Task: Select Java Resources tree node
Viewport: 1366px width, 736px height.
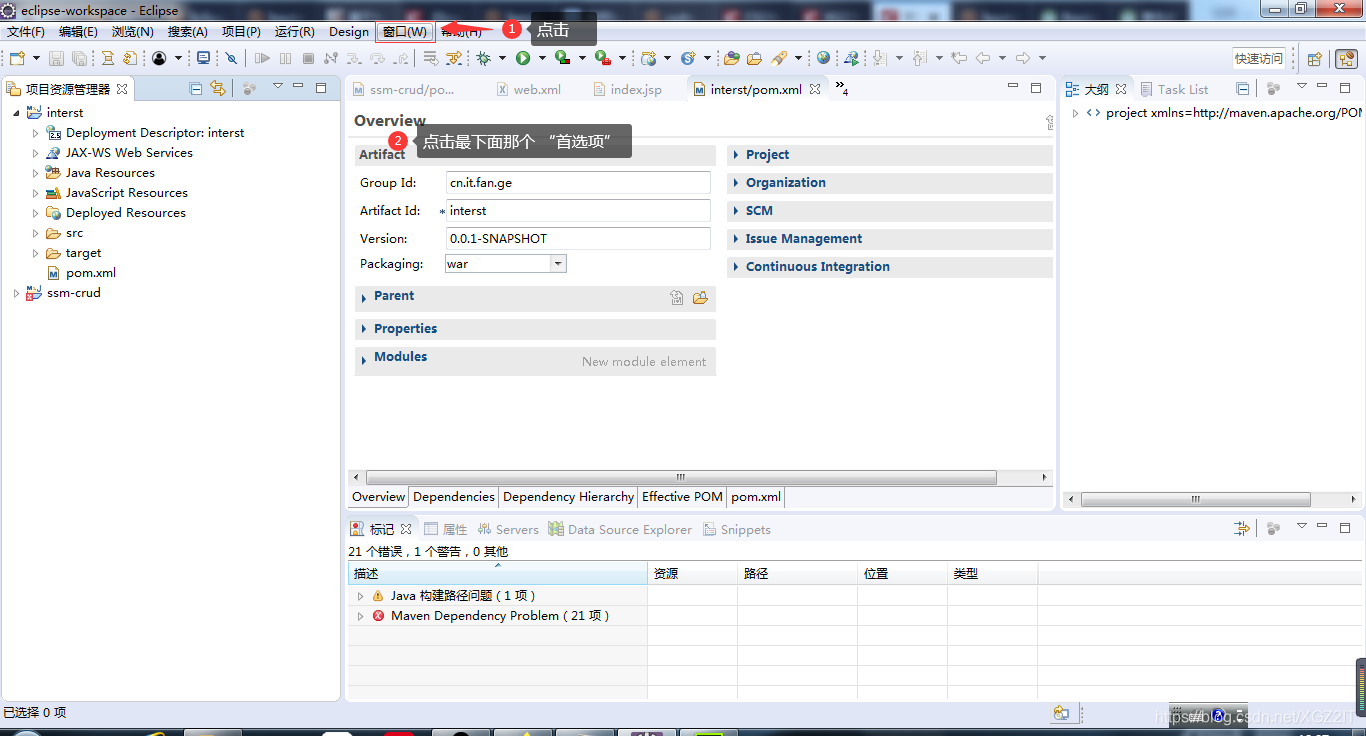Action: click(x=110, y=173)
